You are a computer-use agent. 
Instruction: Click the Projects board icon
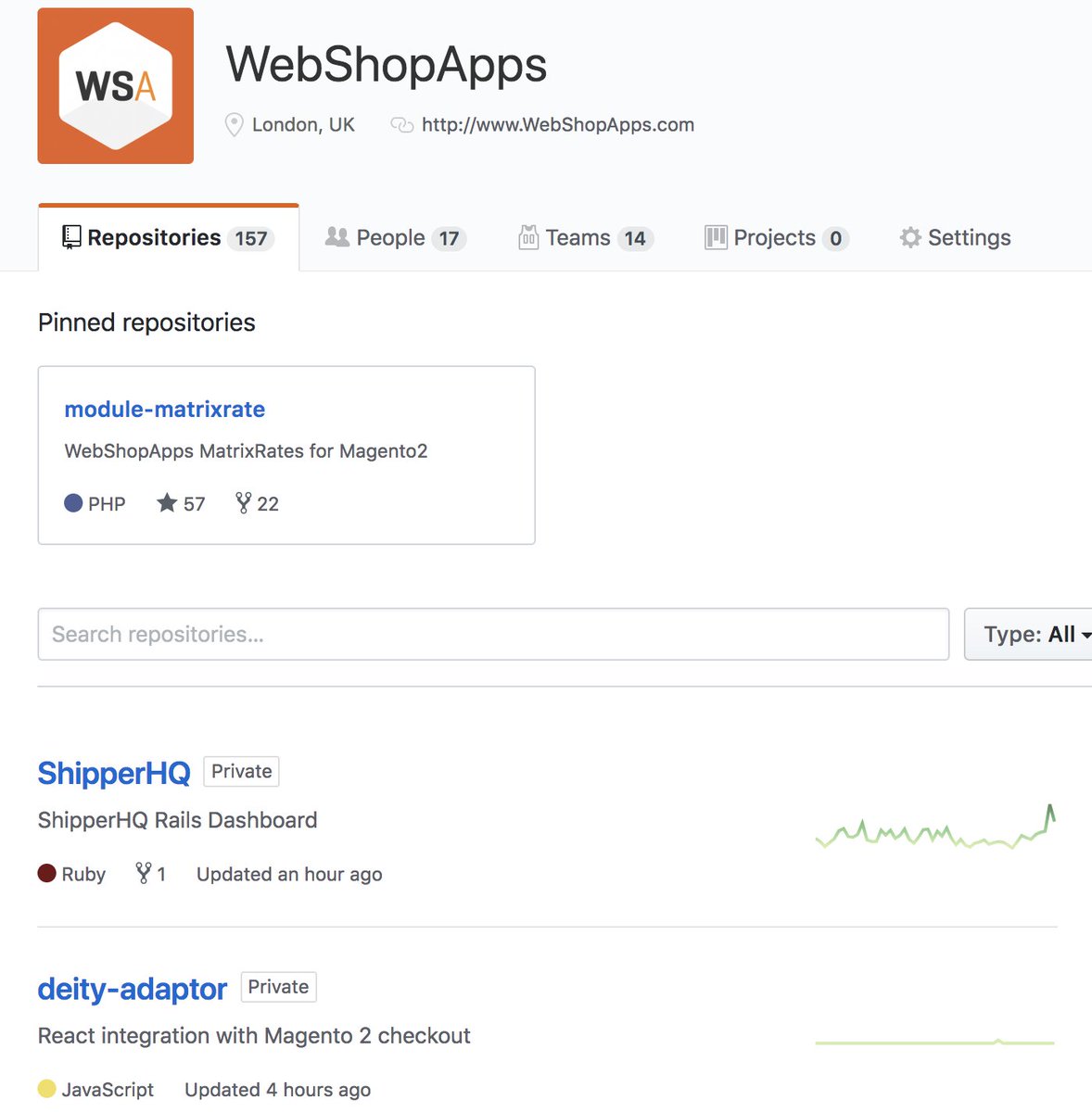click(716, 238)
